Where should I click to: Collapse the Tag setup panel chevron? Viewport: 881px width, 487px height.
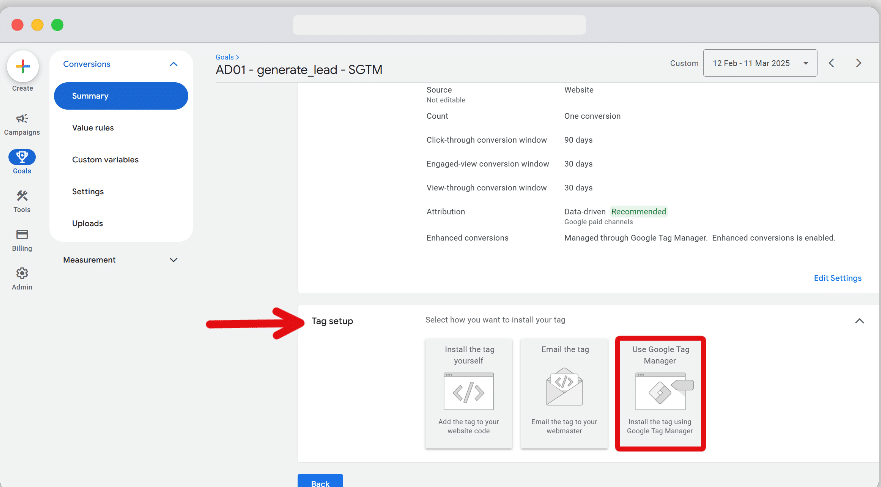coord(859,321)
